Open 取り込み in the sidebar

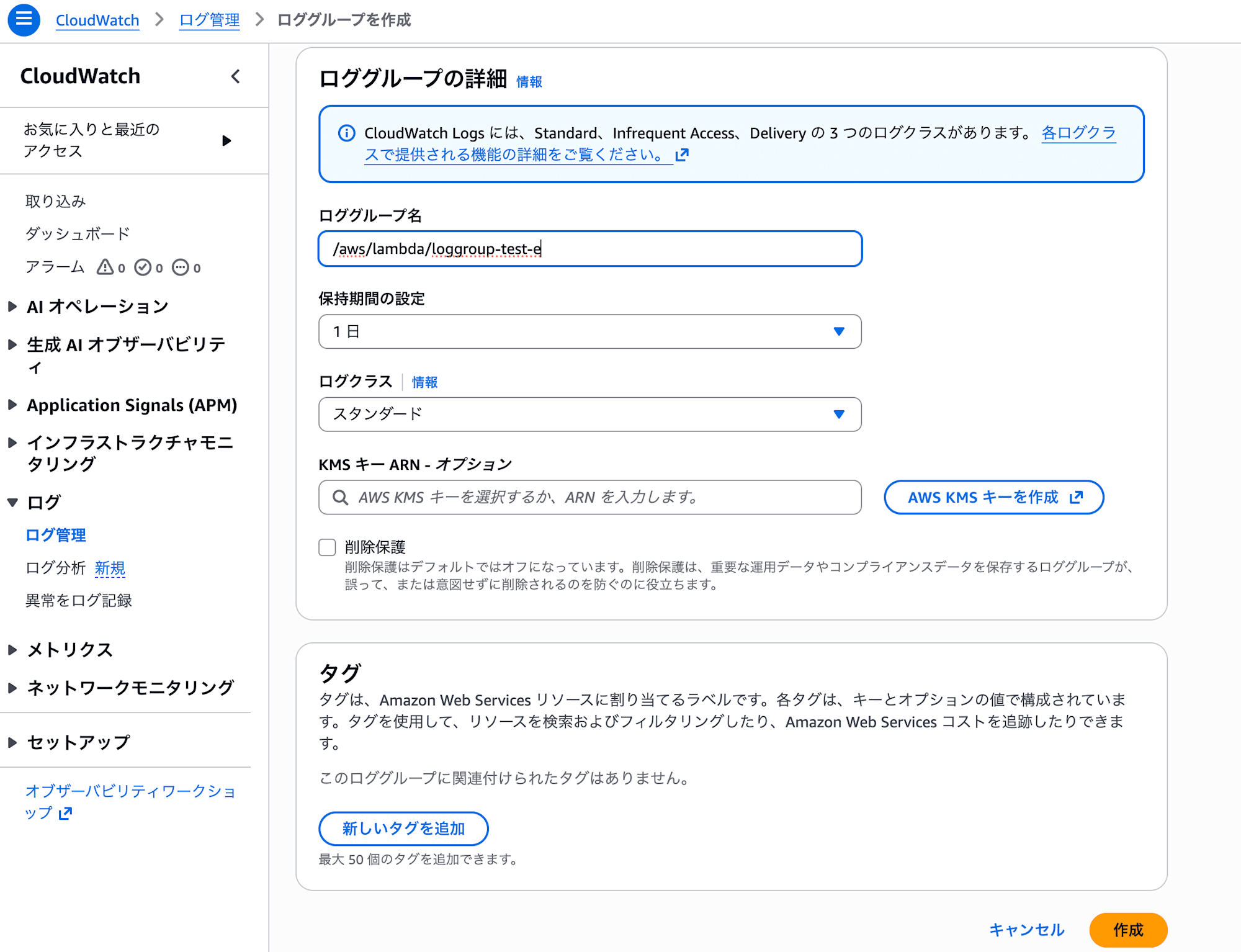(55, 201)
